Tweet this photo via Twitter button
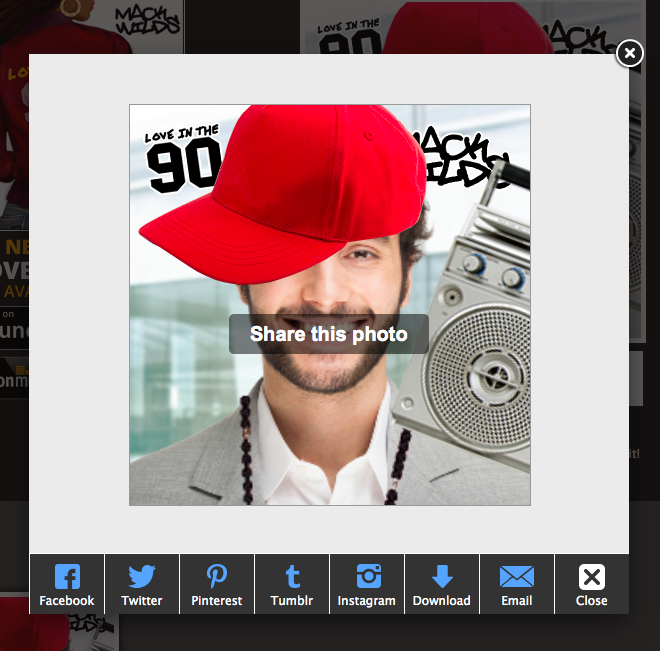Image resolution: width=660 pixels, height=651 pixels. pyautogui.click(x=142, y=584)
